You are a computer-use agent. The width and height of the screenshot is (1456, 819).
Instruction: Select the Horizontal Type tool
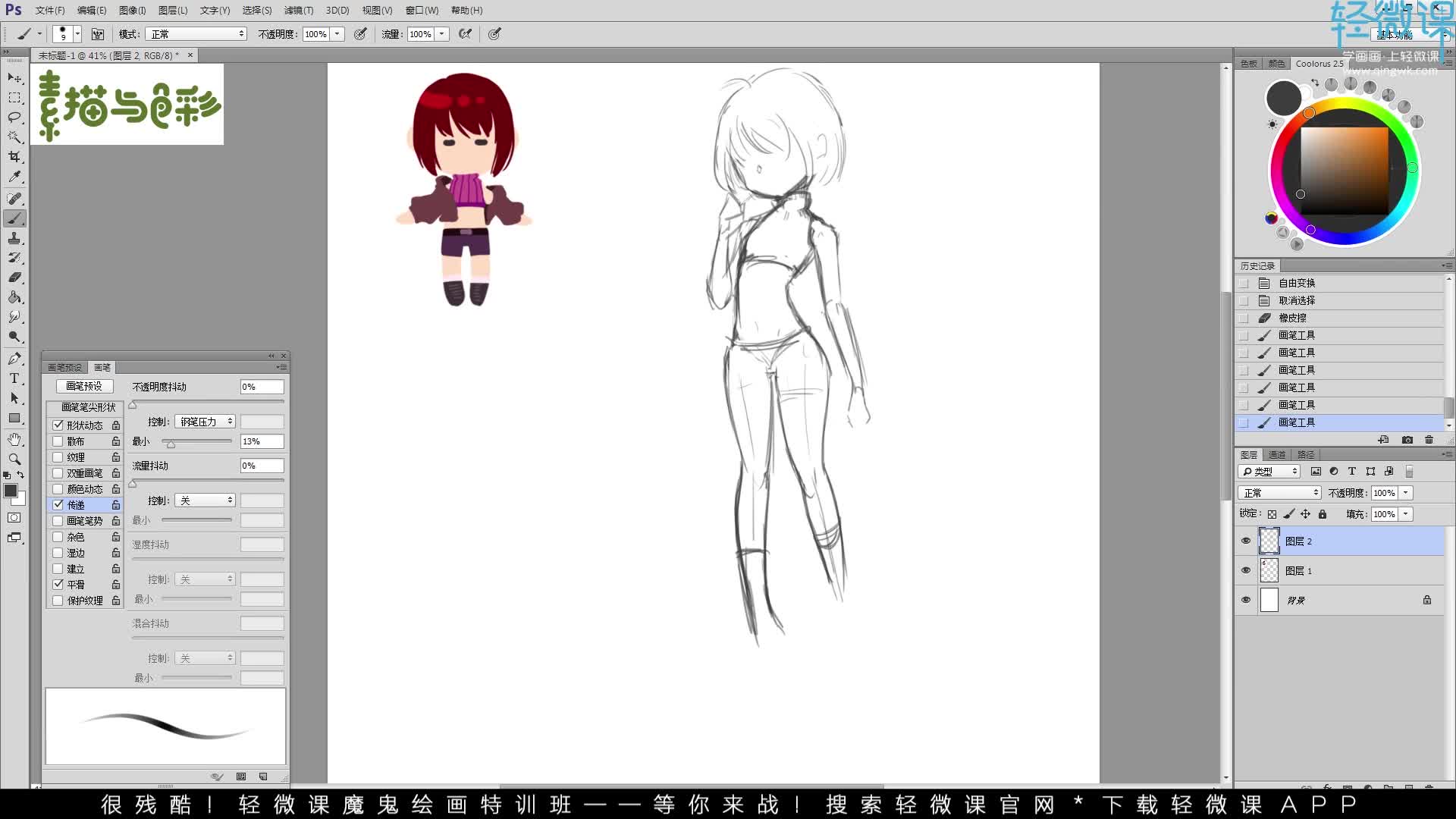[x=14, y=378]
